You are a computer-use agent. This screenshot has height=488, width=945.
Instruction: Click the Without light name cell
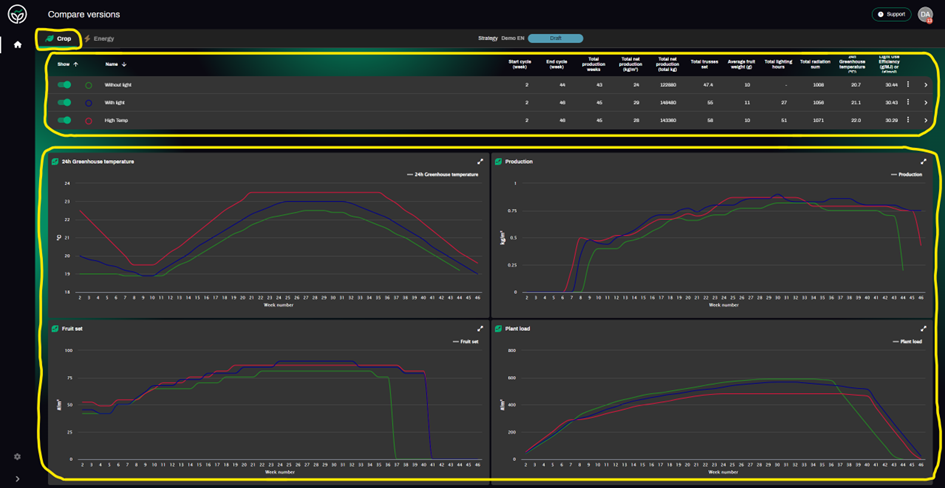point(118,85)
